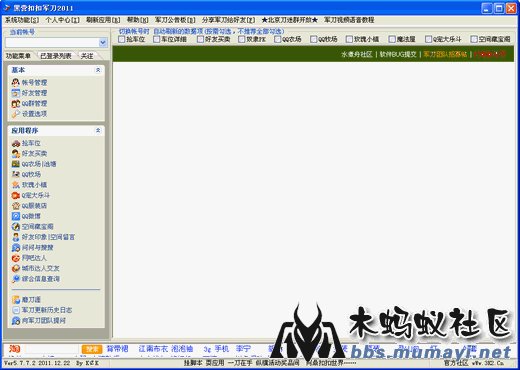Toggle the QQ农场 checkbox
The width and height of the screenshot is (520, 370).
[277, 39]
